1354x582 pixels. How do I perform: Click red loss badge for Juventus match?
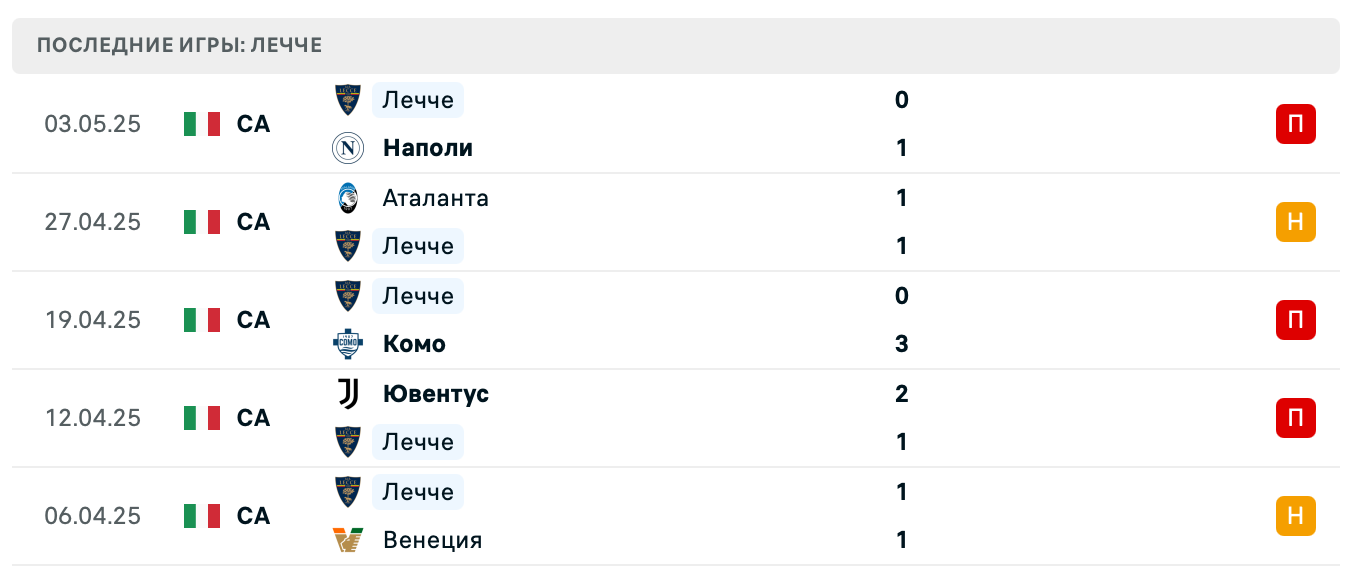[1295, 418]
